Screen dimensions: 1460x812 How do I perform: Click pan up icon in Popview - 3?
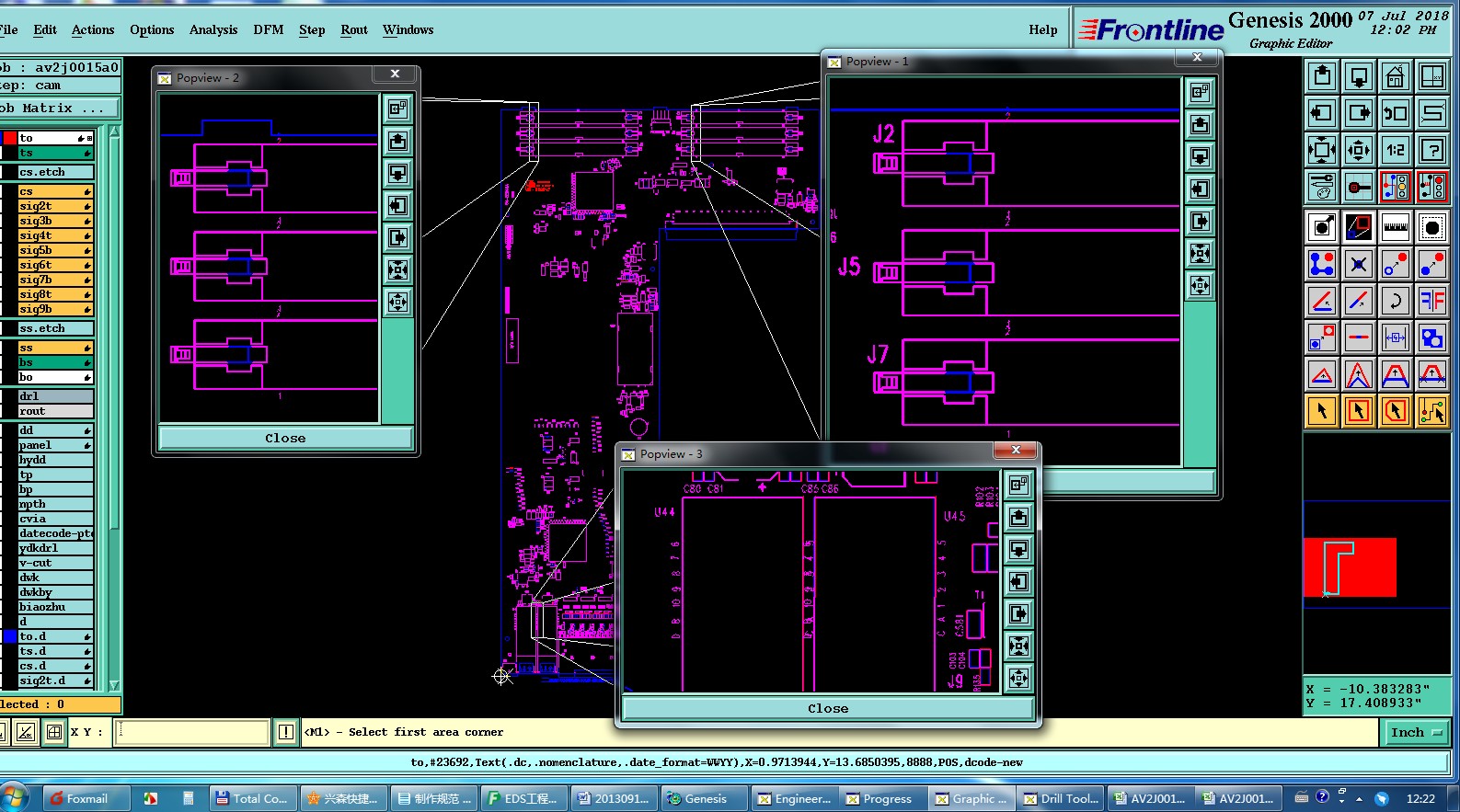[1018, 517]
